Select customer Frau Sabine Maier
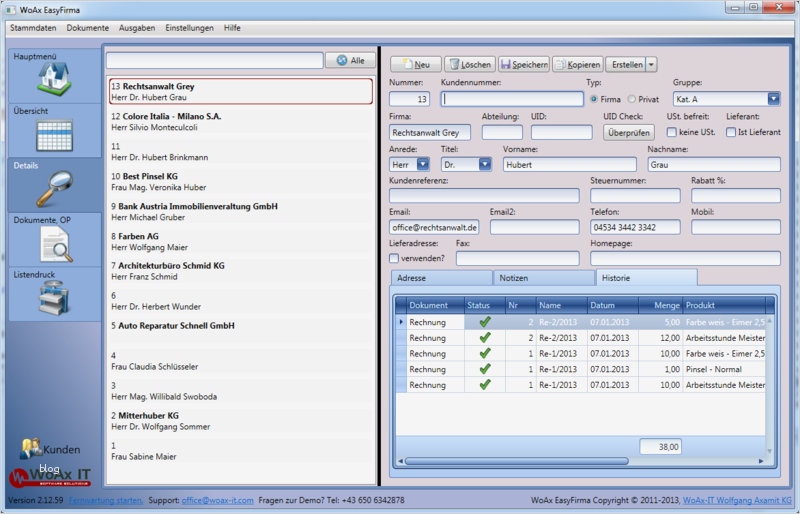Screen dimensions: 800x514 241,451
